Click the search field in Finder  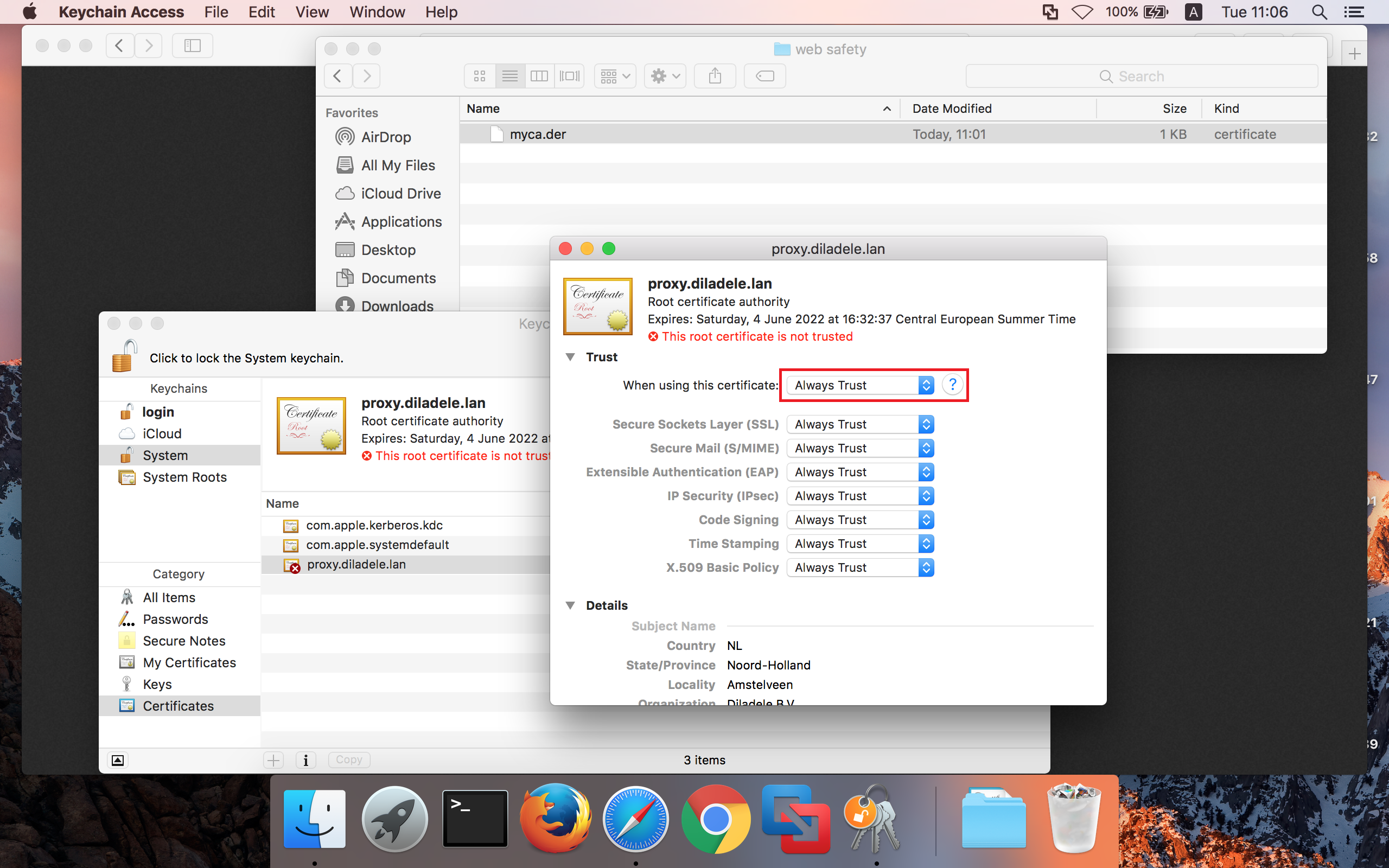(x=1141, y=75)
